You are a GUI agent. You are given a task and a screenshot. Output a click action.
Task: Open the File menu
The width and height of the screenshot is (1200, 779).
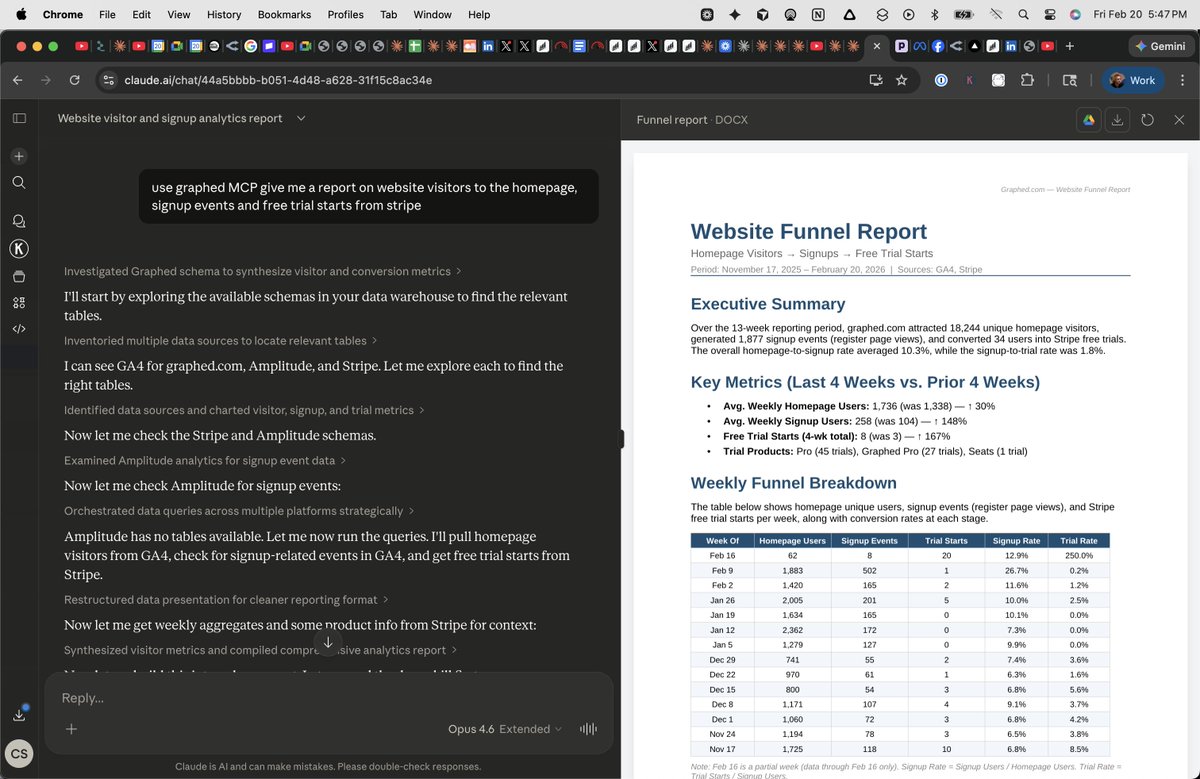pos(107,14)
